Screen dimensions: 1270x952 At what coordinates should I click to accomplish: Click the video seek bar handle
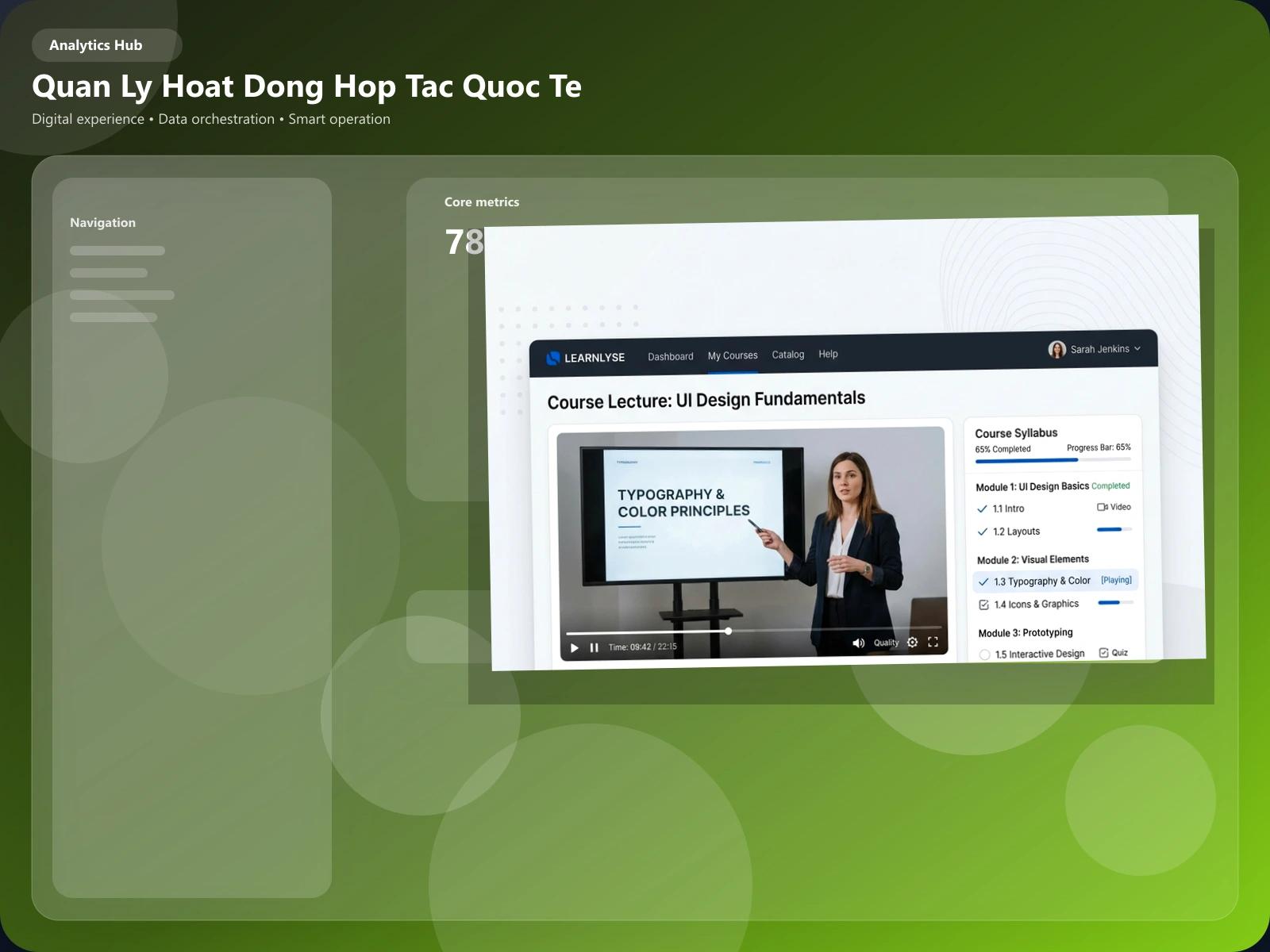[x=728, y=631]
